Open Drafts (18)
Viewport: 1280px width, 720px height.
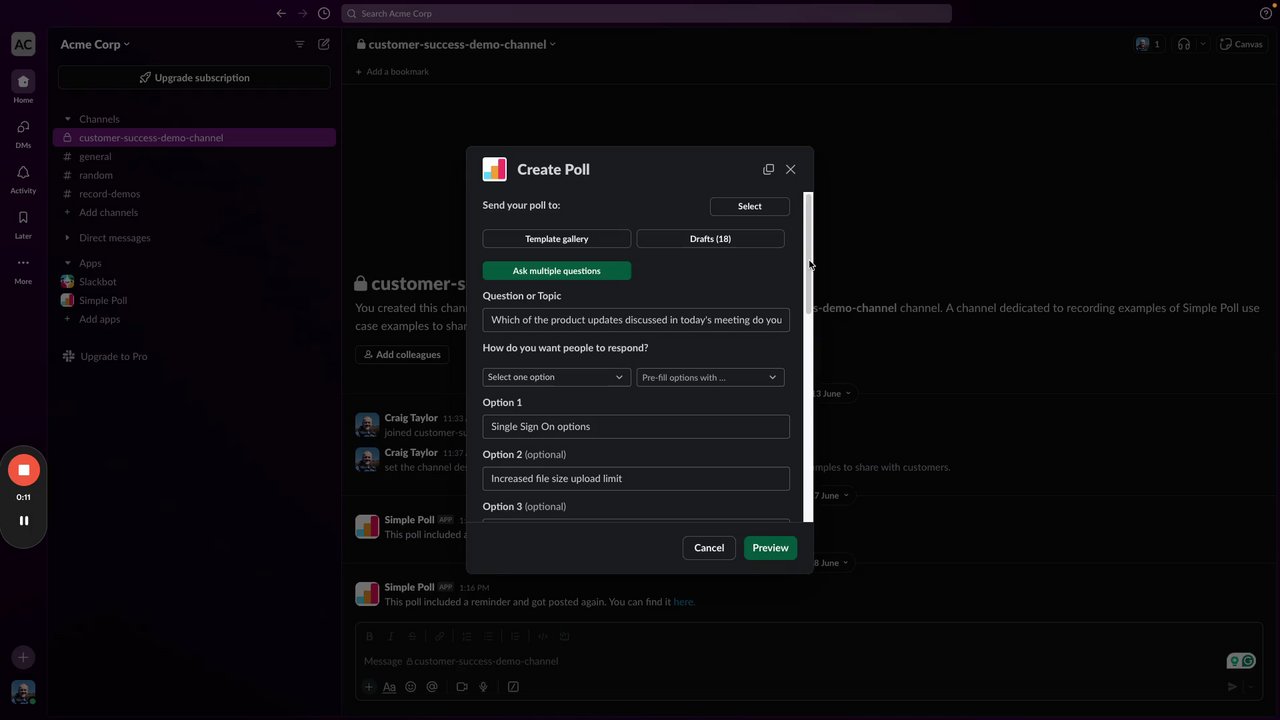(x=710, y=239)
